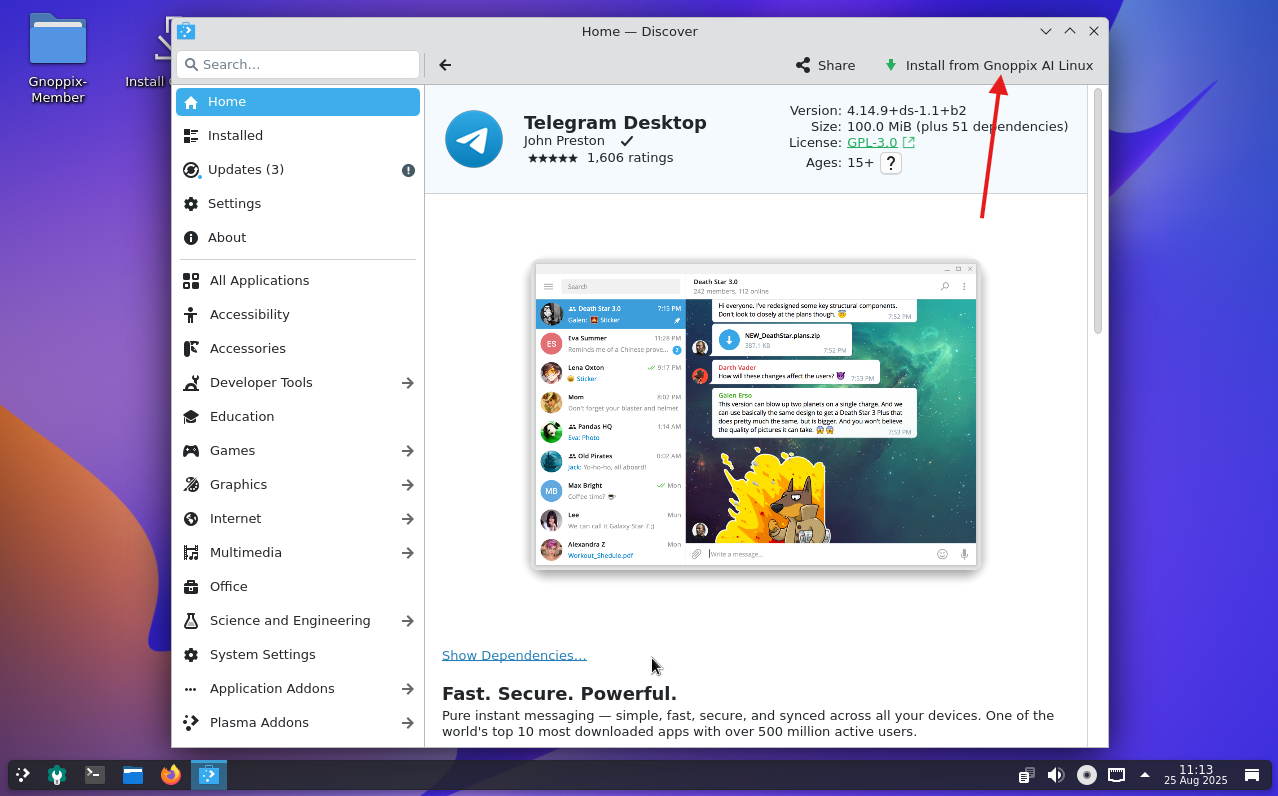Screen dimensions: 1278x796
Task: Install from Gnoppix AI Linux
Action: (x=988, y=65)
